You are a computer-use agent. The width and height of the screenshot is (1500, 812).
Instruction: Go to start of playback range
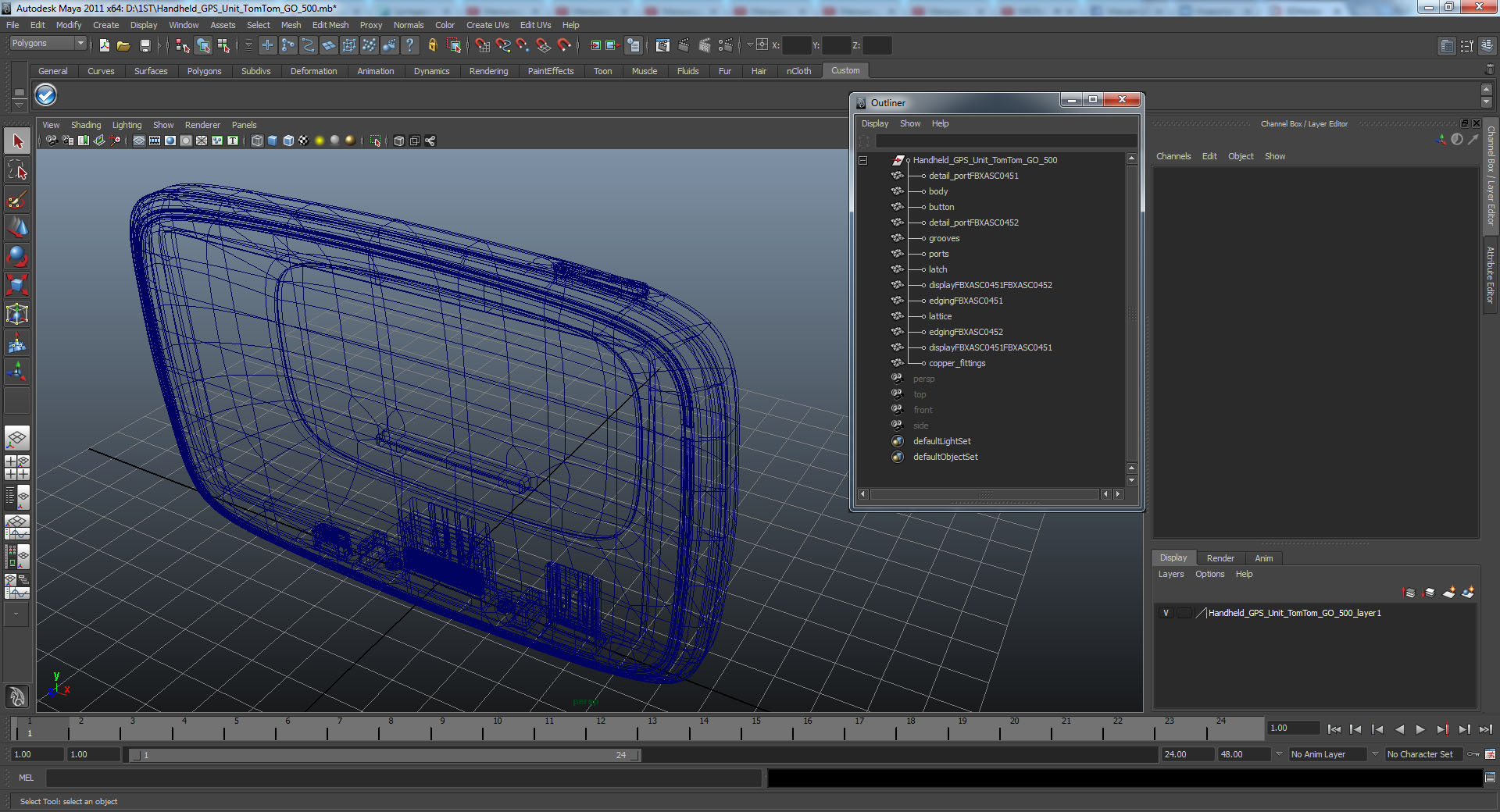1334,729
